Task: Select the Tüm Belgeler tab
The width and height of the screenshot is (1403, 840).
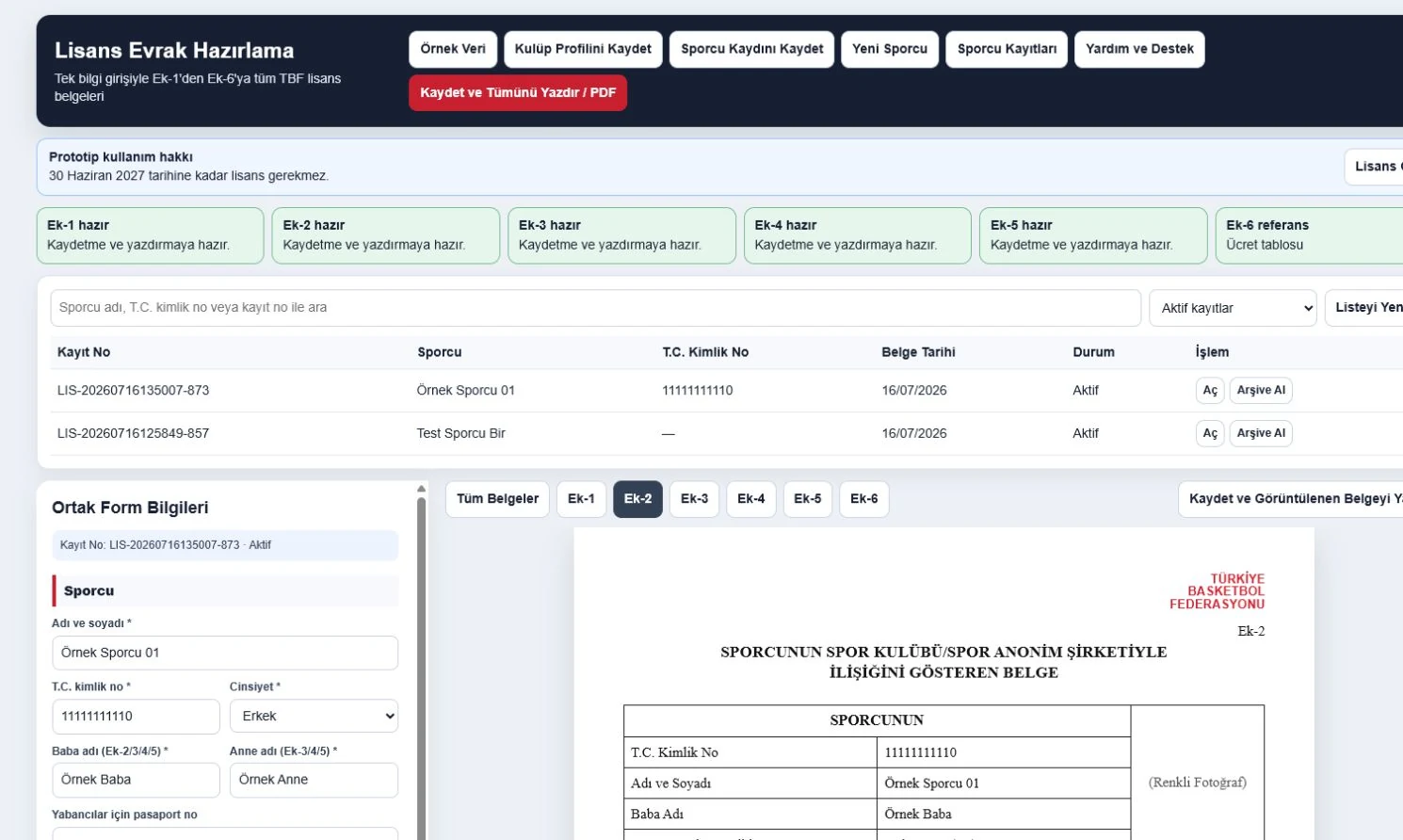Action: coord(497,499)
